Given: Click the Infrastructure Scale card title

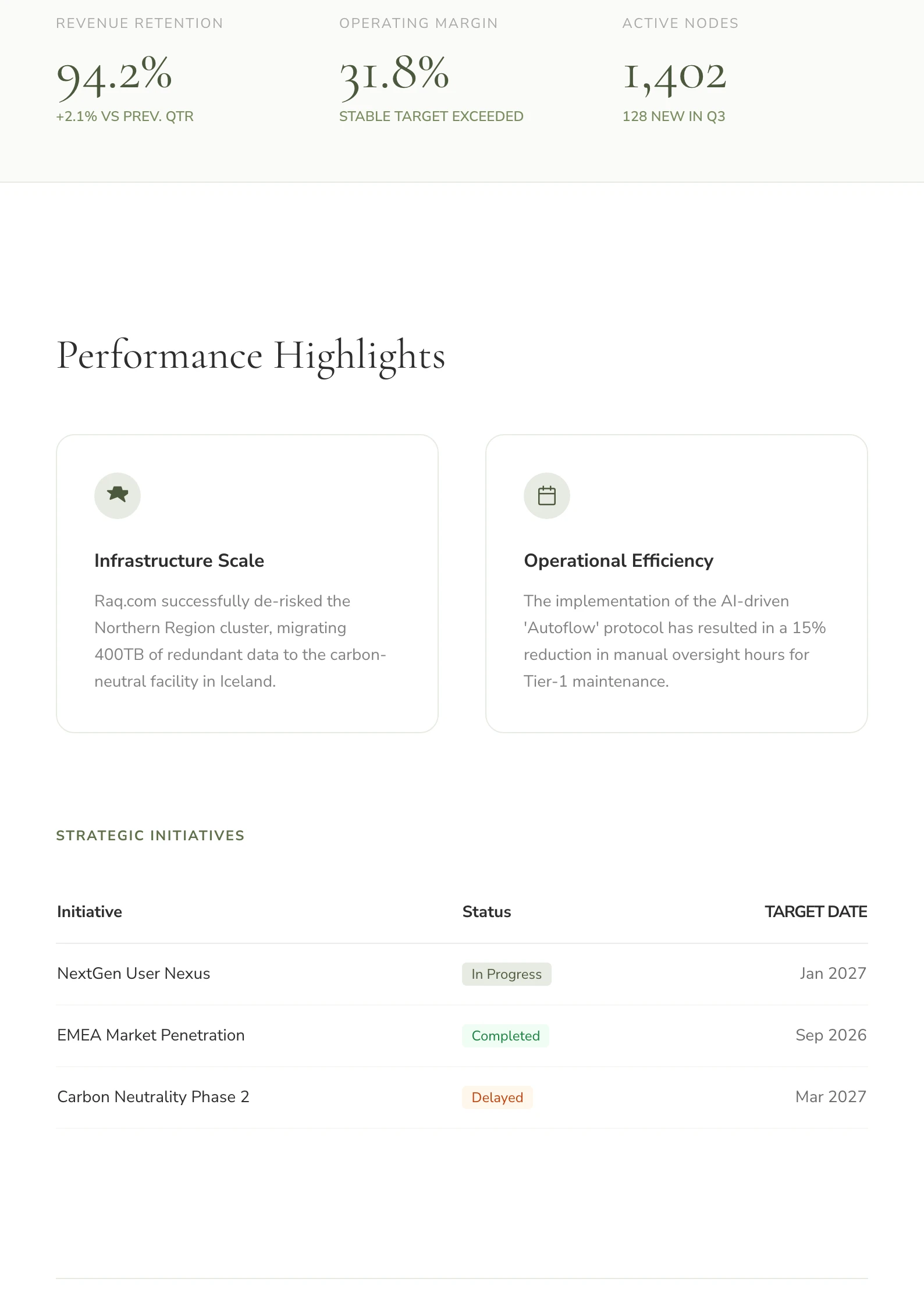Looking at the screenshot, I should point(179,560).
